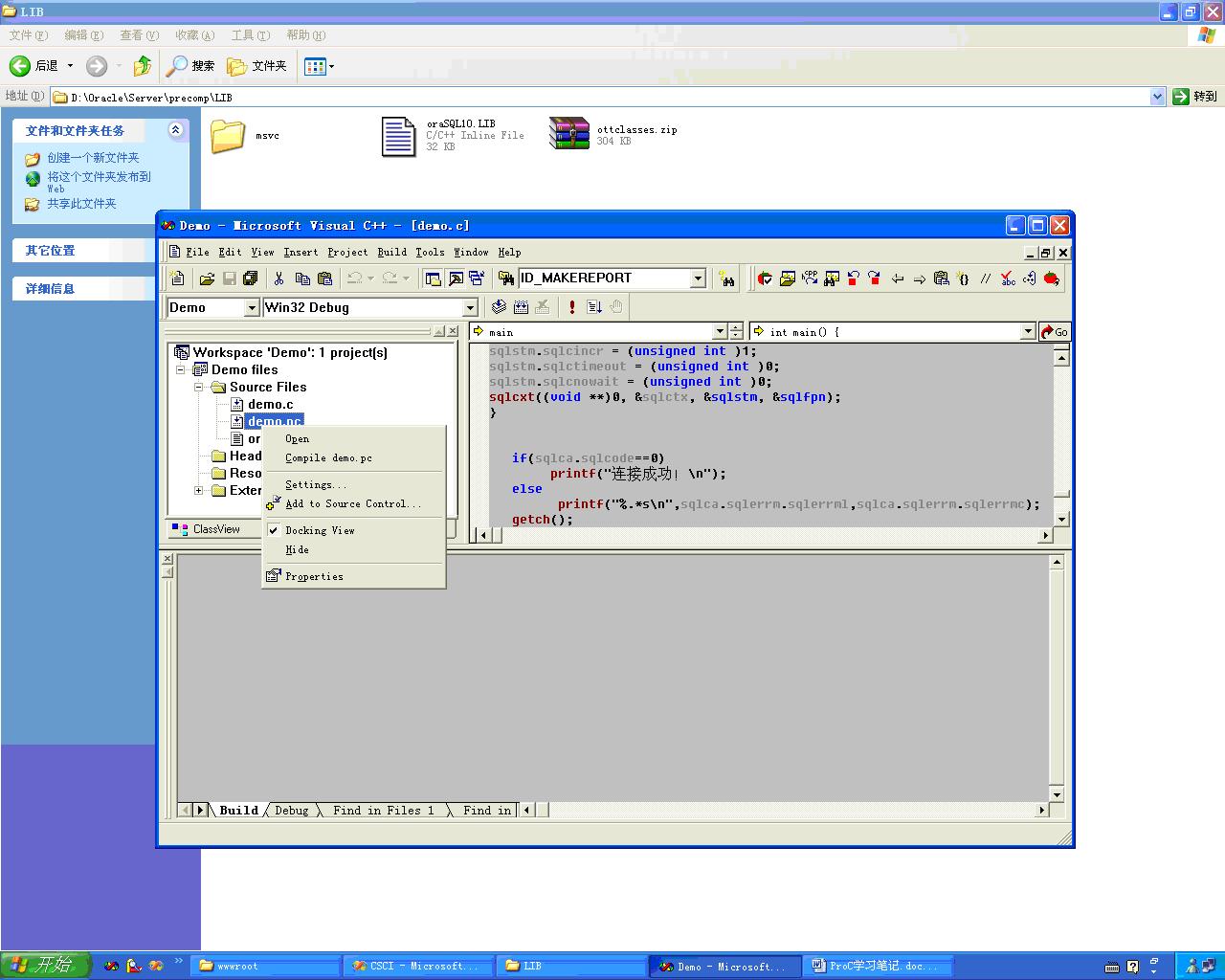Open the Tools menu in Visual C++
This screenshot has height=980, width=1225.
[430, 253]
